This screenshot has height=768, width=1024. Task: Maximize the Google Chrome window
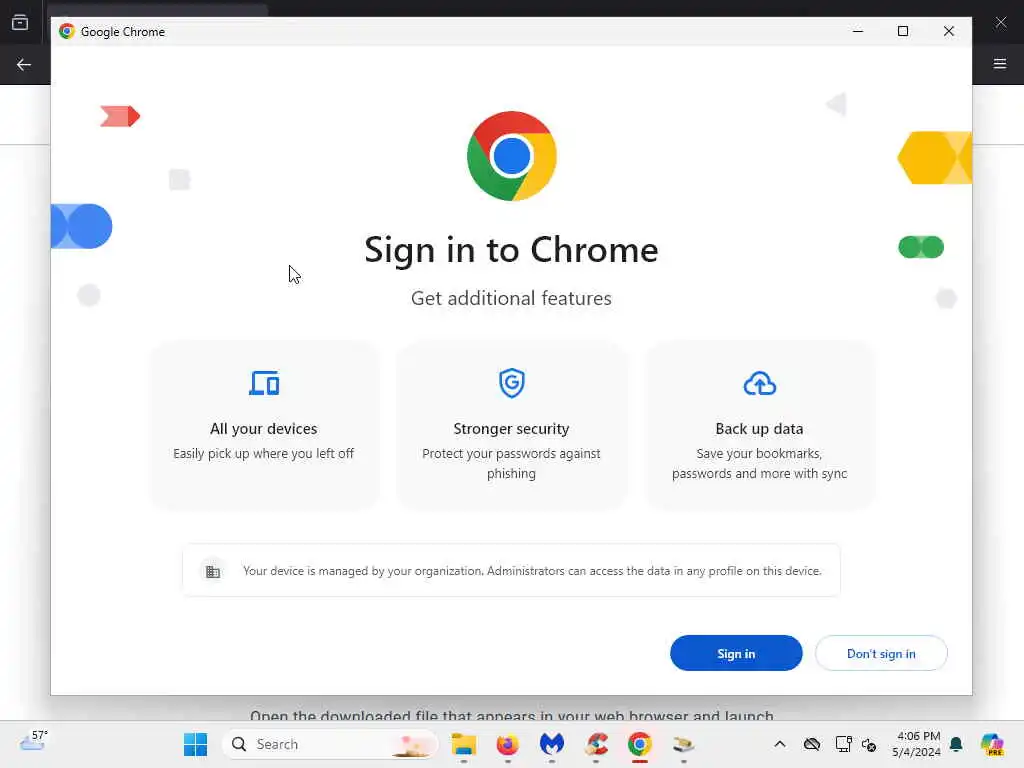(903, 31)
